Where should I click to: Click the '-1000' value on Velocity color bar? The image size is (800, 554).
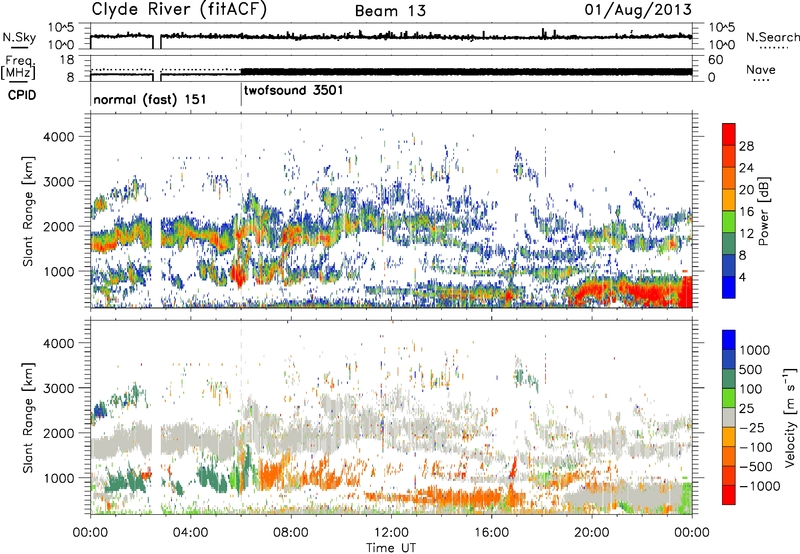pyautogui.click(x=760, y=486)
